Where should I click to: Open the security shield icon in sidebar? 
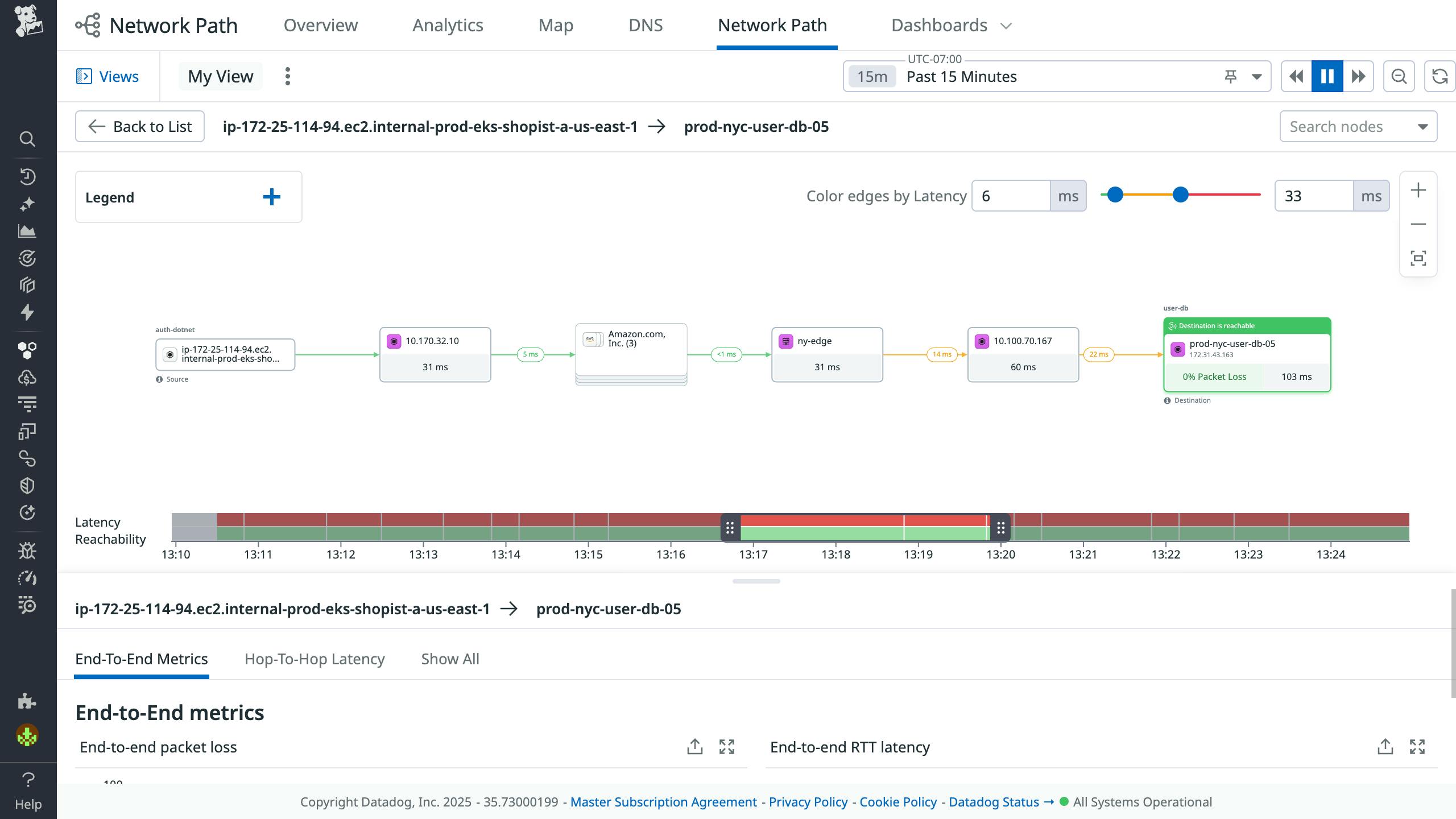28,485
